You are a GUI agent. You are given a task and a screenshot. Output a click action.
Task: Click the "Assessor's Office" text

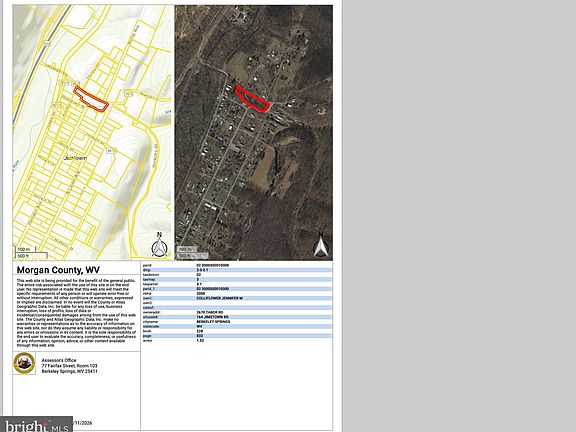pyautogui.click(x=59, y=360)
